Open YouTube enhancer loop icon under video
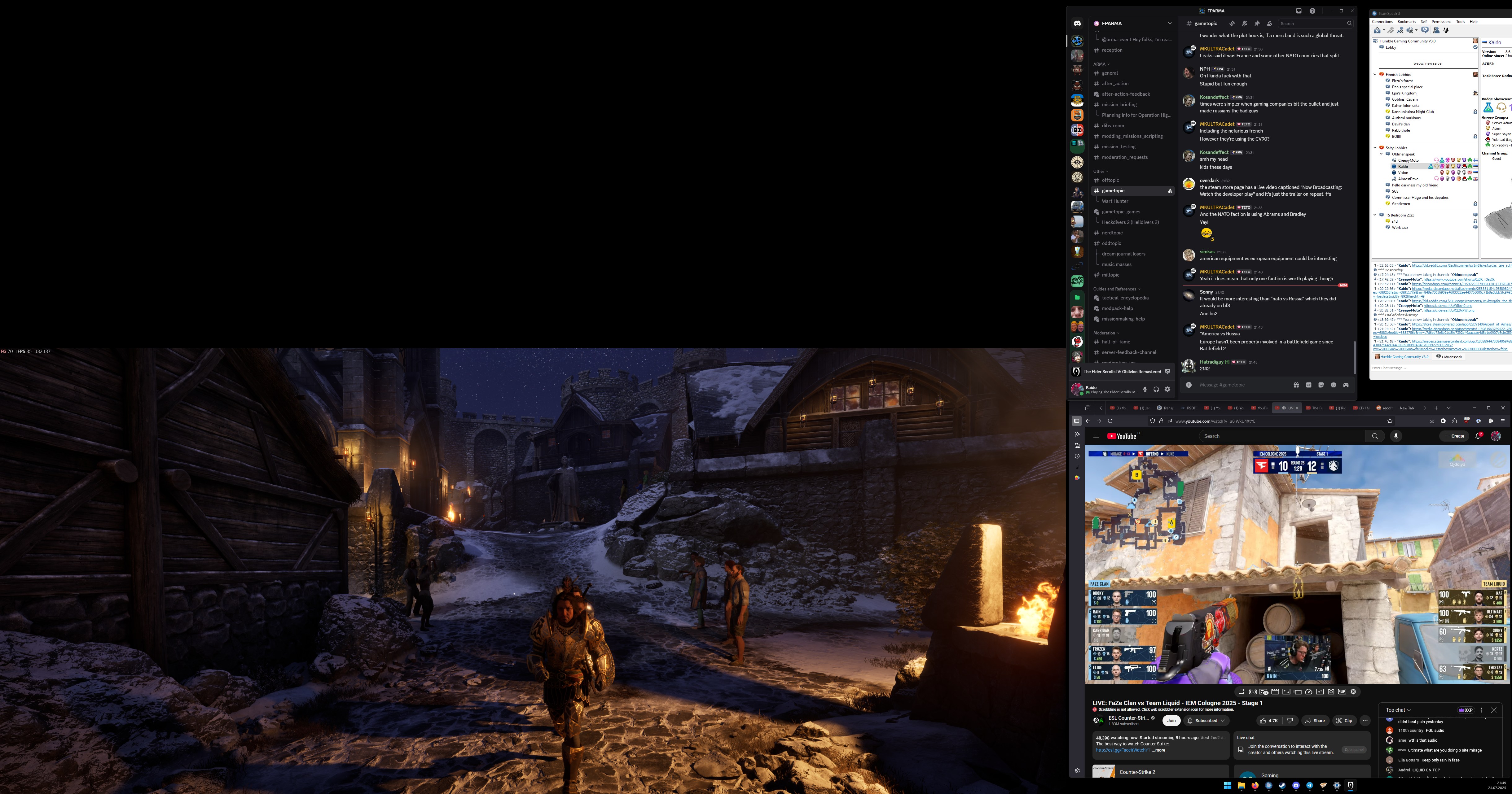Viewport: 1512px width, 794px height. (1242, 692)
